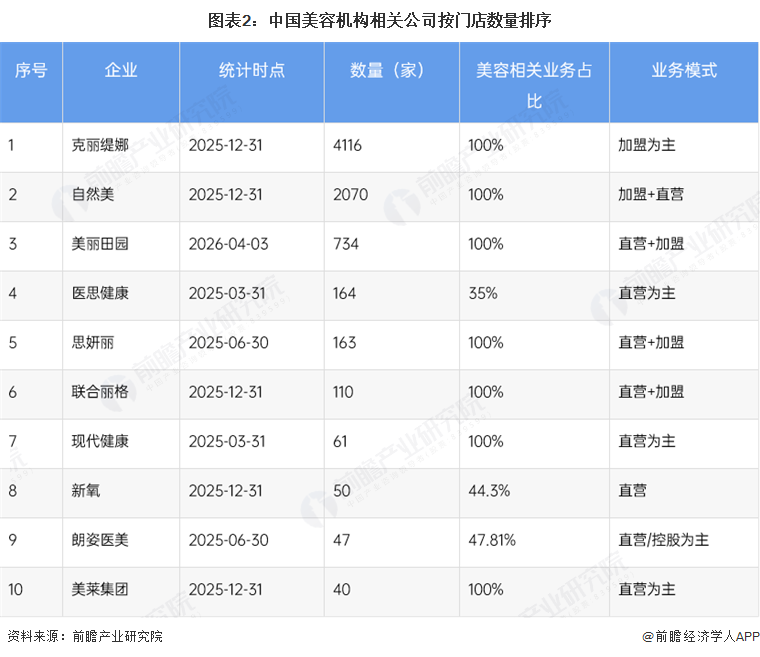Click 直营+加盟 in the 联合丽格 row
The height and width of the screenshot is (657, 760).
coord(651,392)
